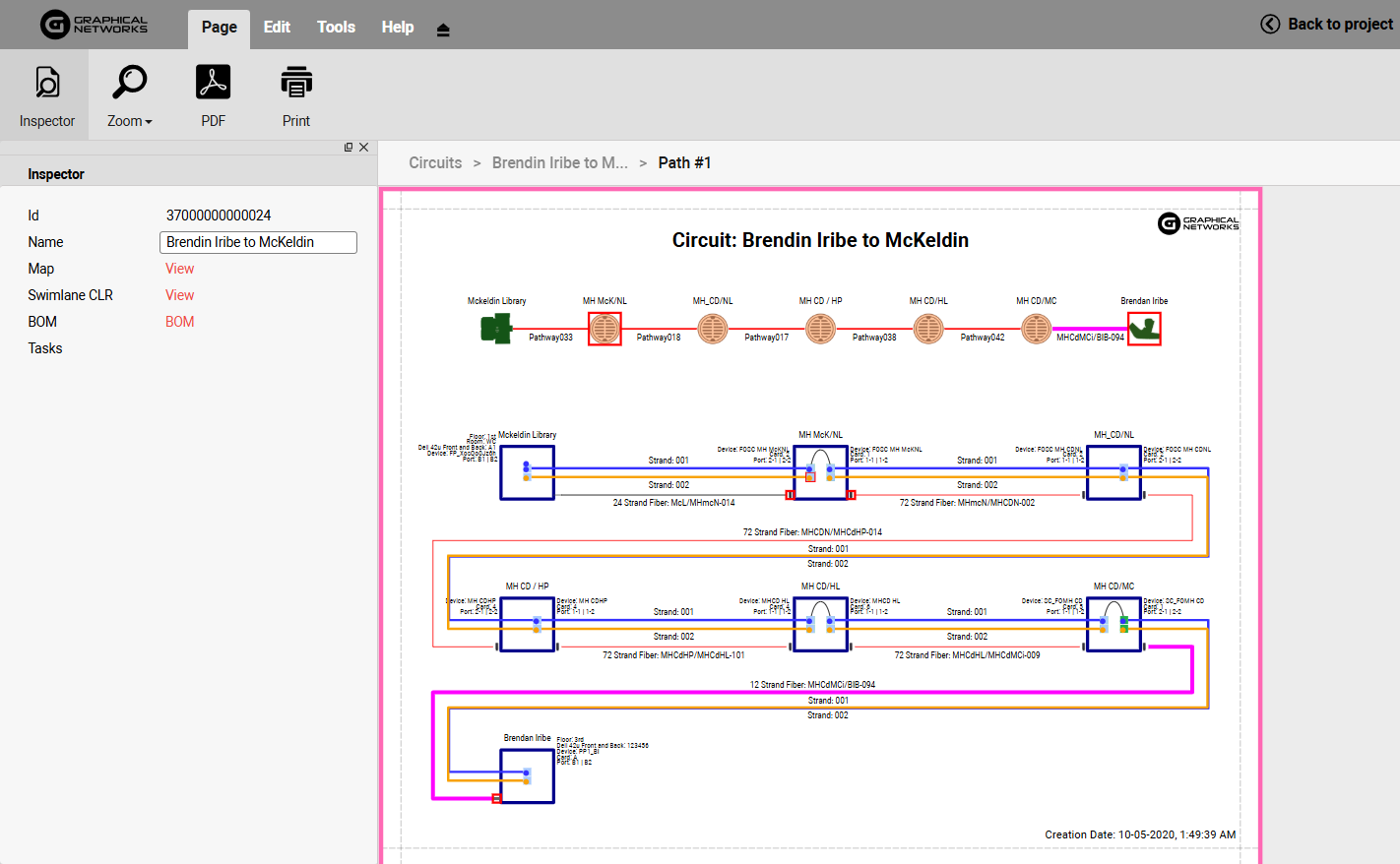Image resolution: width=1400 pixels, height=864 pixels.
Task: Click the Print icon
Action: (x=295, y=95)
